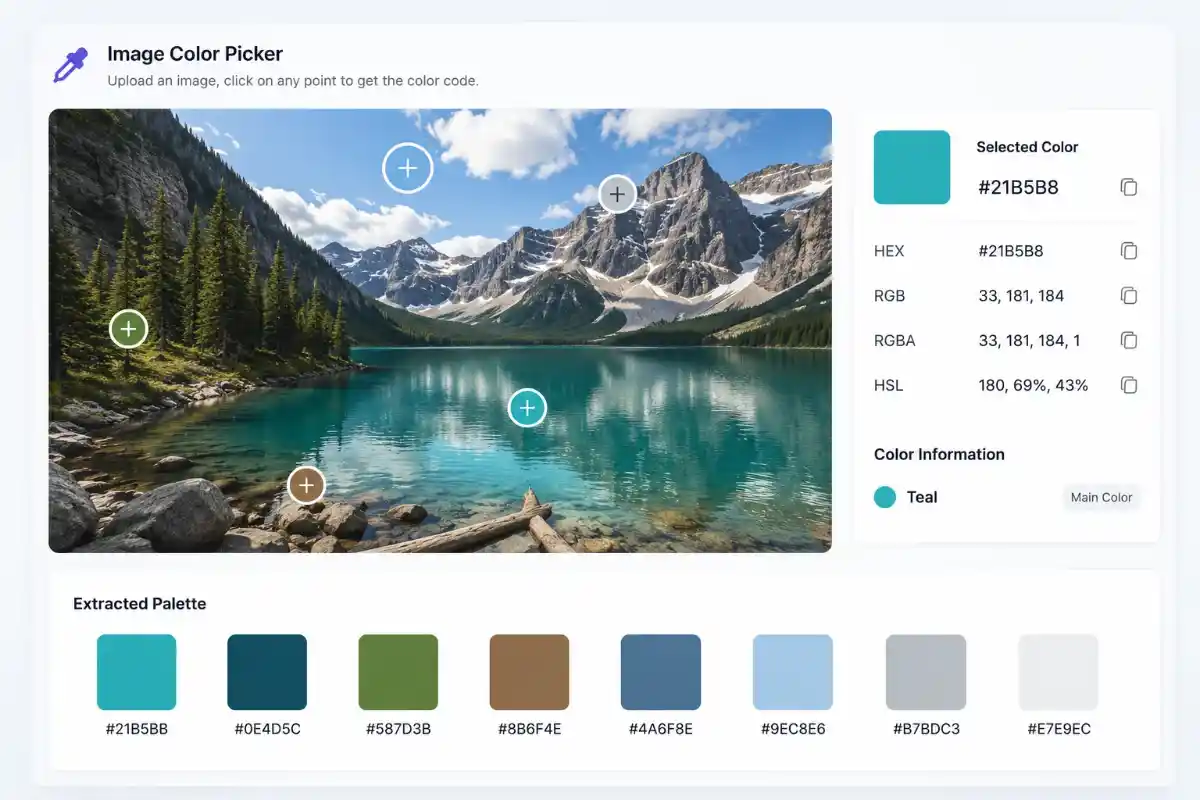Copy the HEX value

(1129, 251)
